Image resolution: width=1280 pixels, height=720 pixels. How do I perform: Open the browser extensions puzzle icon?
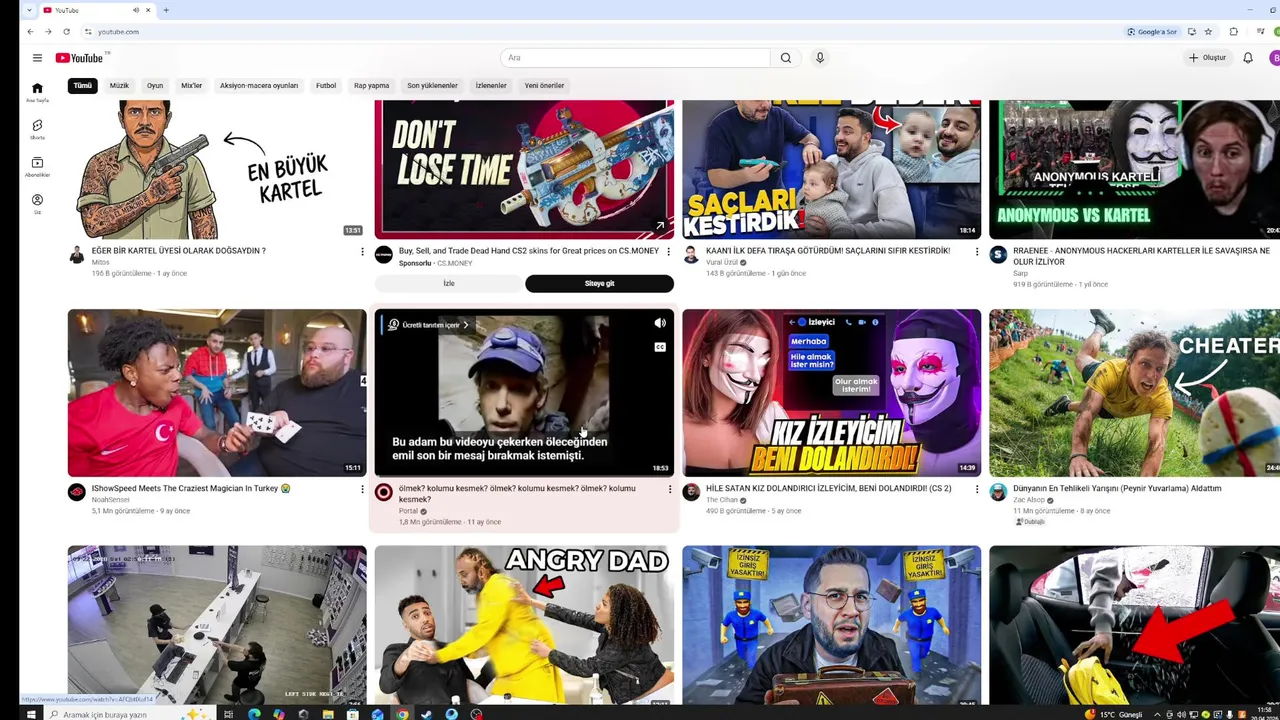(1234, 32)
